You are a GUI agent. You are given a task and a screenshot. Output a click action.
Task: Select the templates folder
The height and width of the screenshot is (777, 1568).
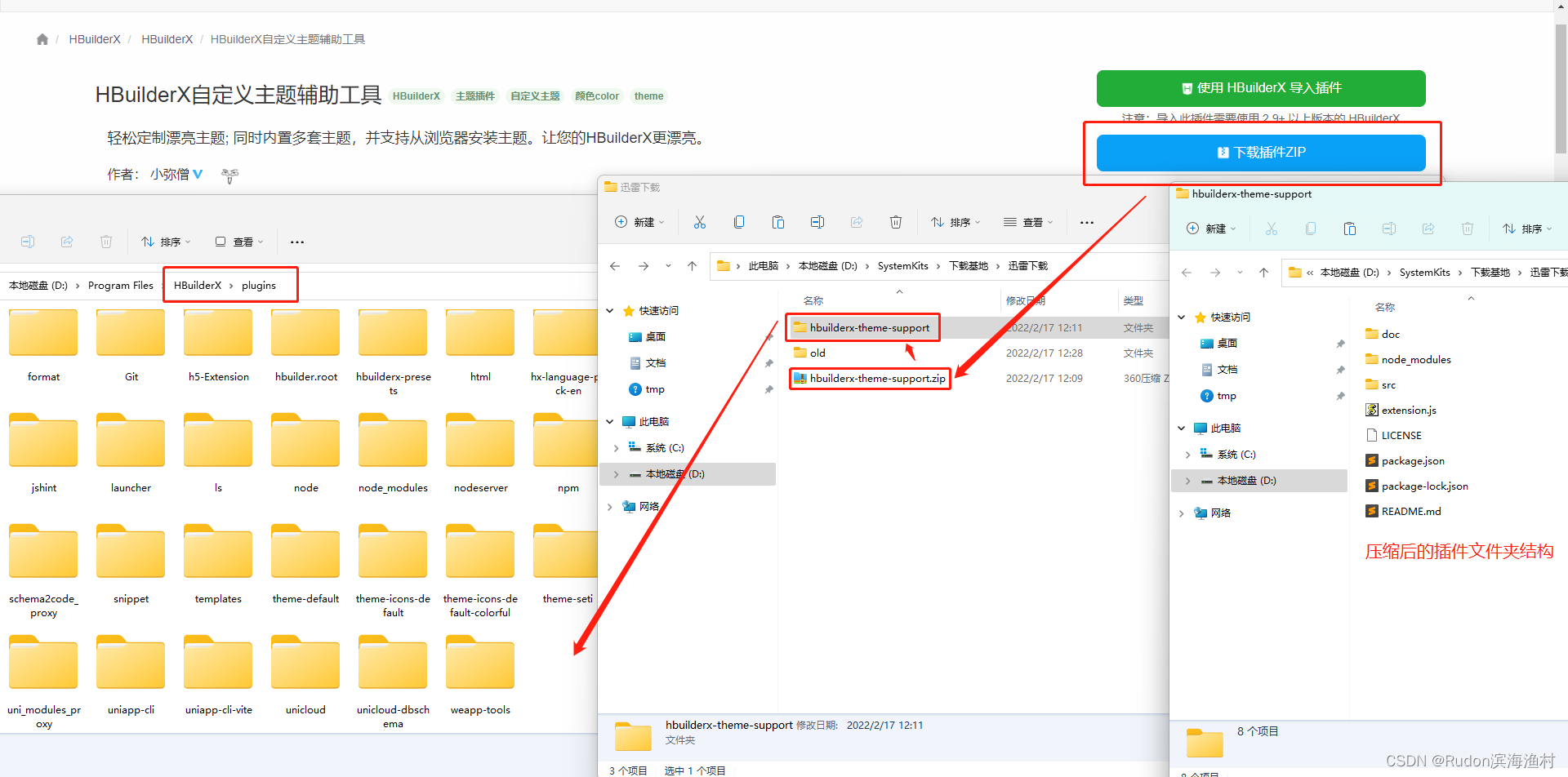coord(218,564)
